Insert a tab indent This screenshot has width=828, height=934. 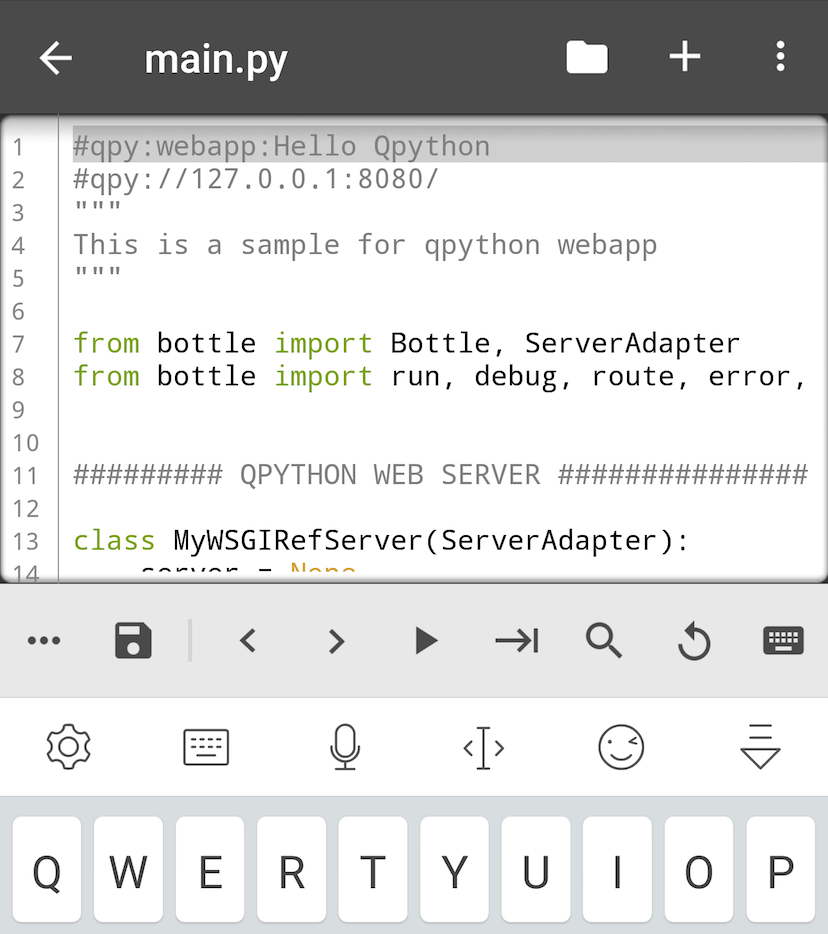tap(515, 641)
